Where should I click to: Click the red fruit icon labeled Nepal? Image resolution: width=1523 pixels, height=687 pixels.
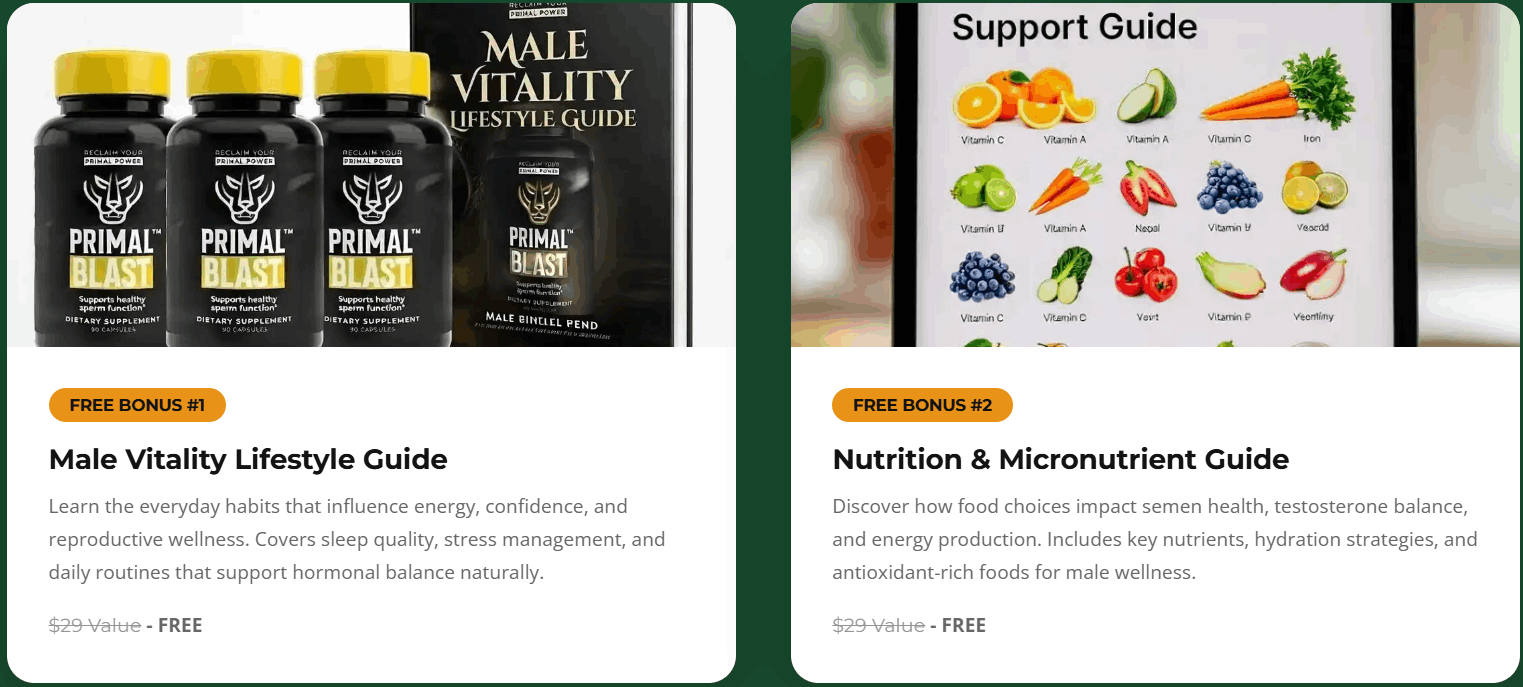pyautogui.click(x=1147, y=188)
